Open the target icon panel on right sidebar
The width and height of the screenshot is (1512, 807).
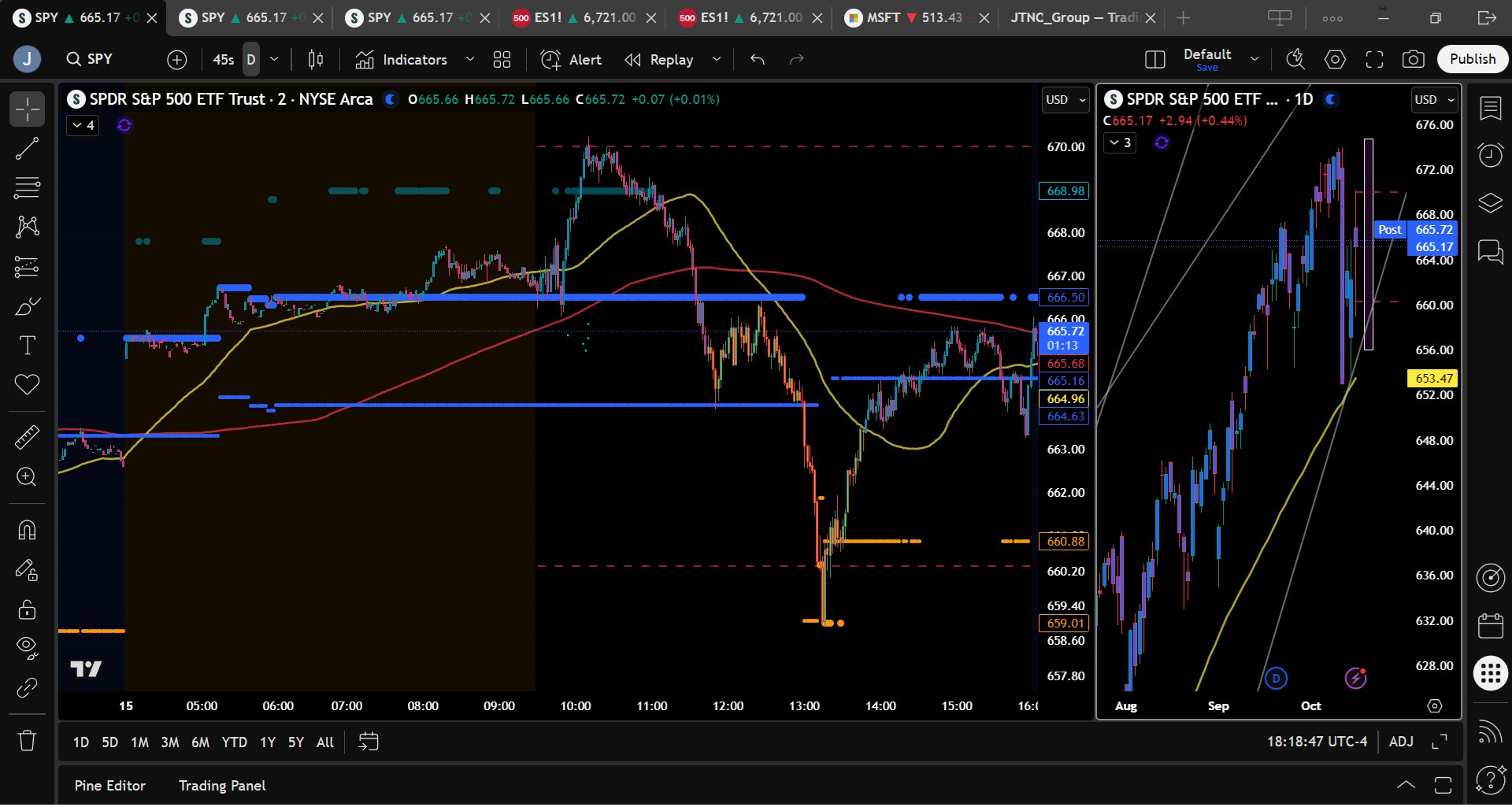click(1490, 577)
